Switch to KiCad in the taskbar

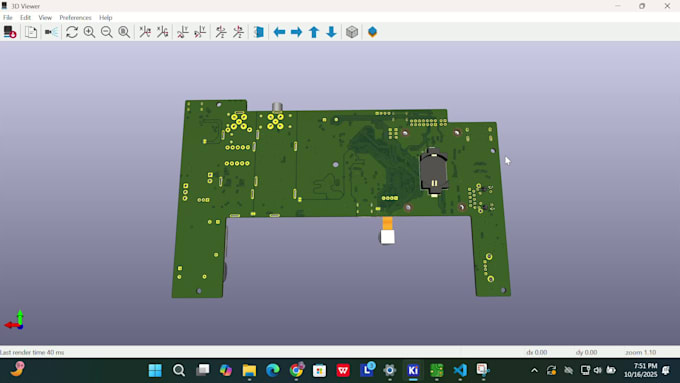(413, 370)
